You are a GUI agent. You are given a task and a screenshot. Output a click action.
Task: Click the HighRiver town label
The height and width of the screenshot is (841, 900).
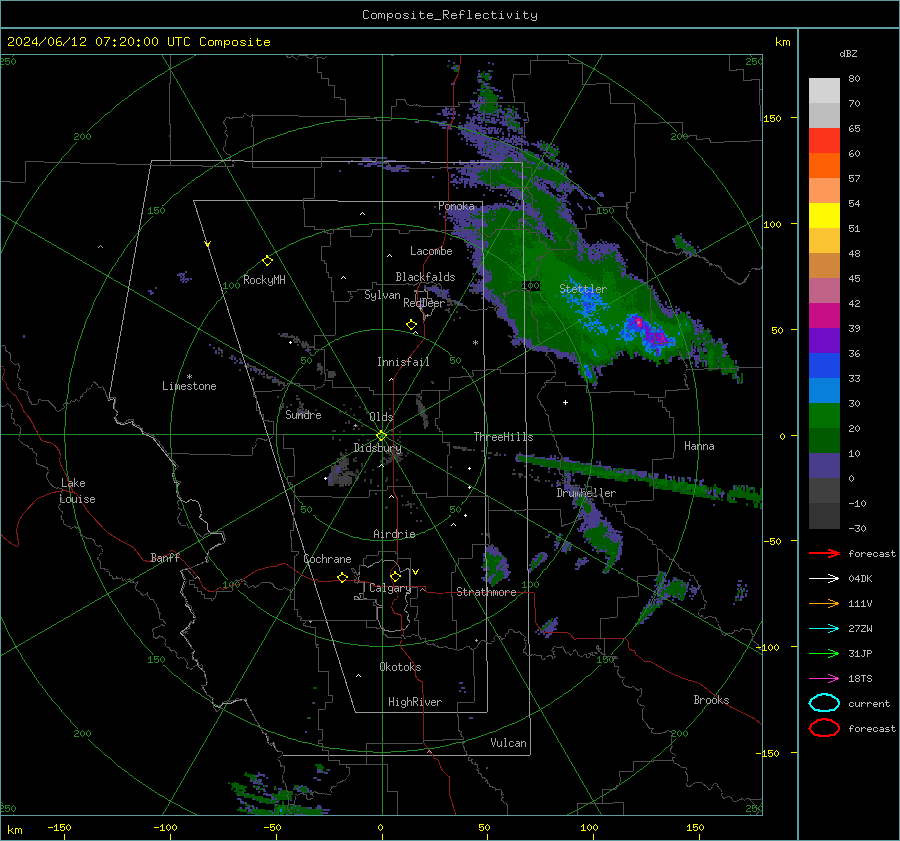(415, 702)
